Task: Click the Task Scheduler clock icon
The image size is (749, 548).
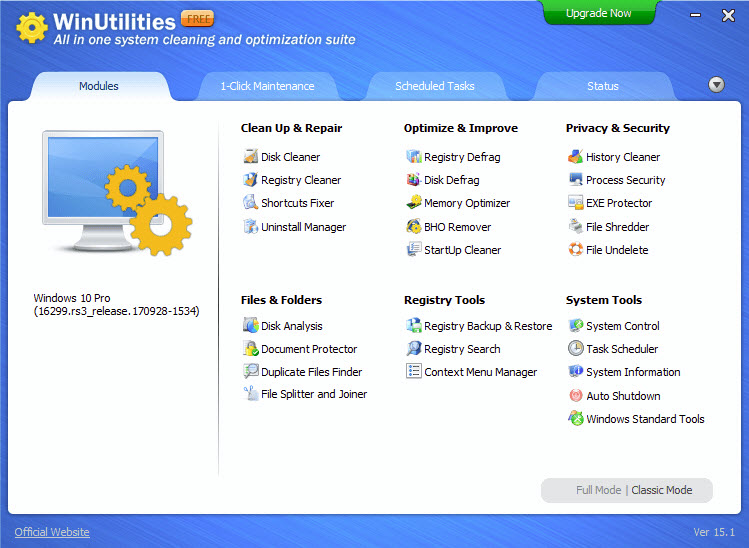Action: (x=576, y=348)
